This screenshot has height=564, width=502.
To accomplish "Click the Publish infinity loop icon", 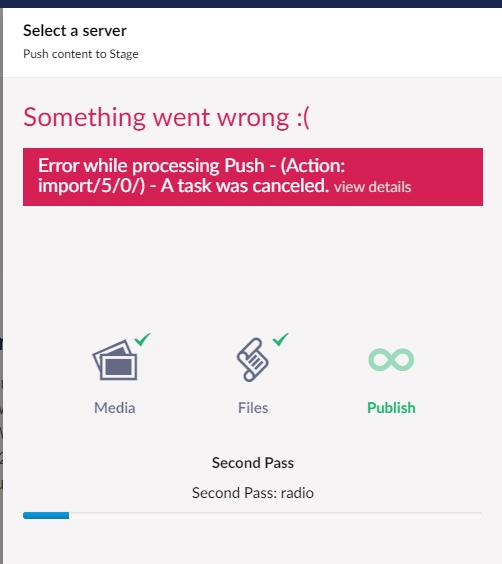I will tap(391, 359).
